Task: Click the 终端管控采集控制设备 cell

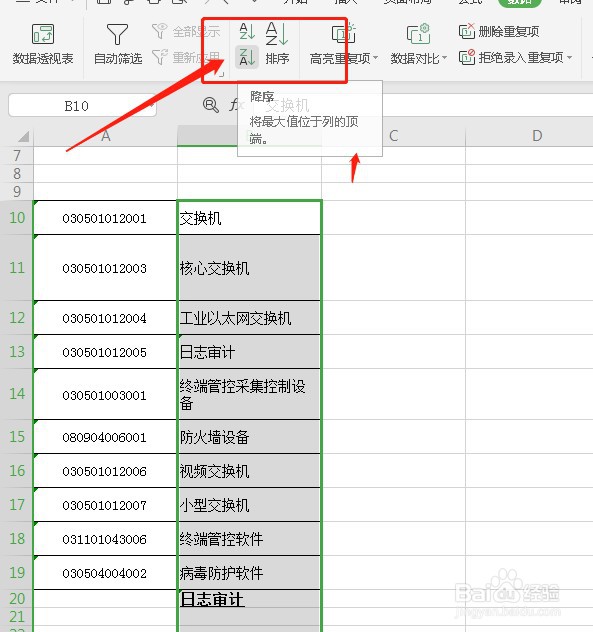Action: click(x=249, y=395)
